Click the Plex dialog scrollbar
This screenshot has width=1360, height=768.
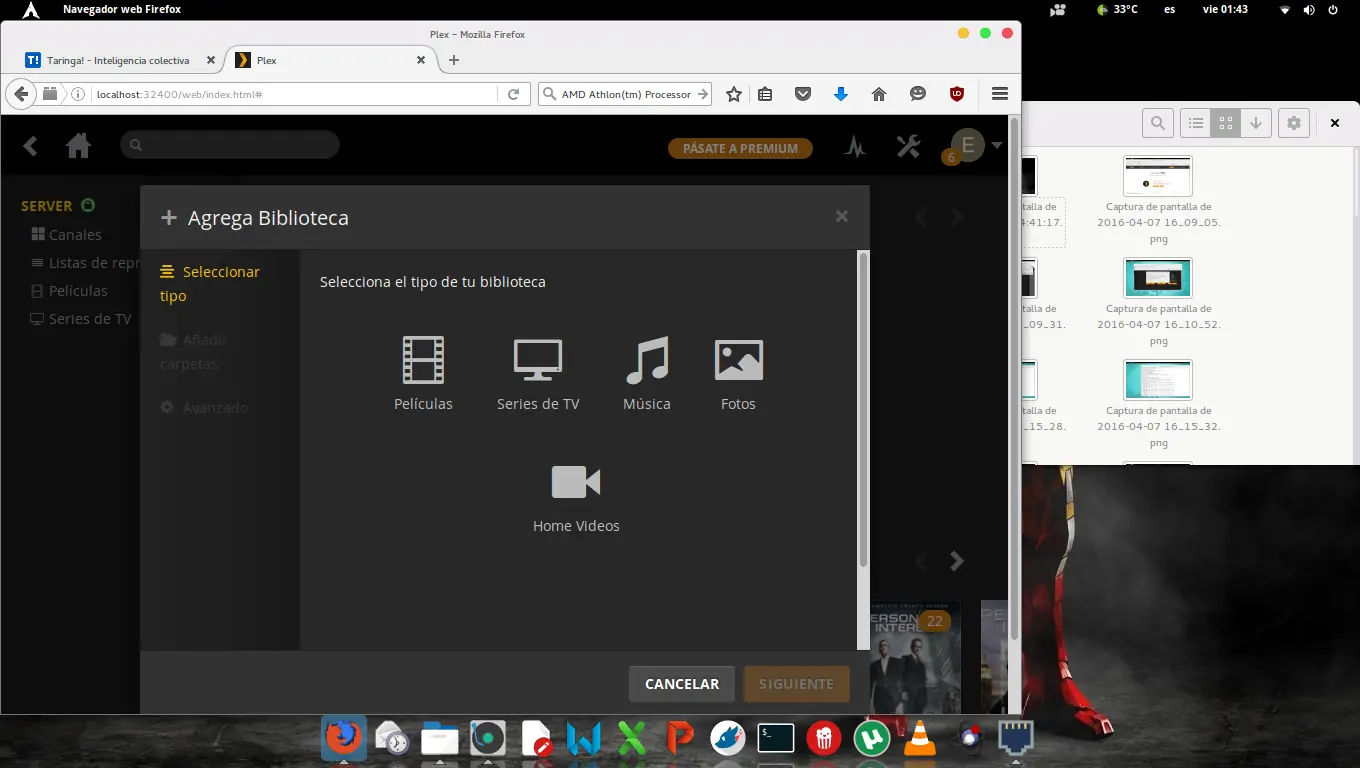tap(864, 410)
